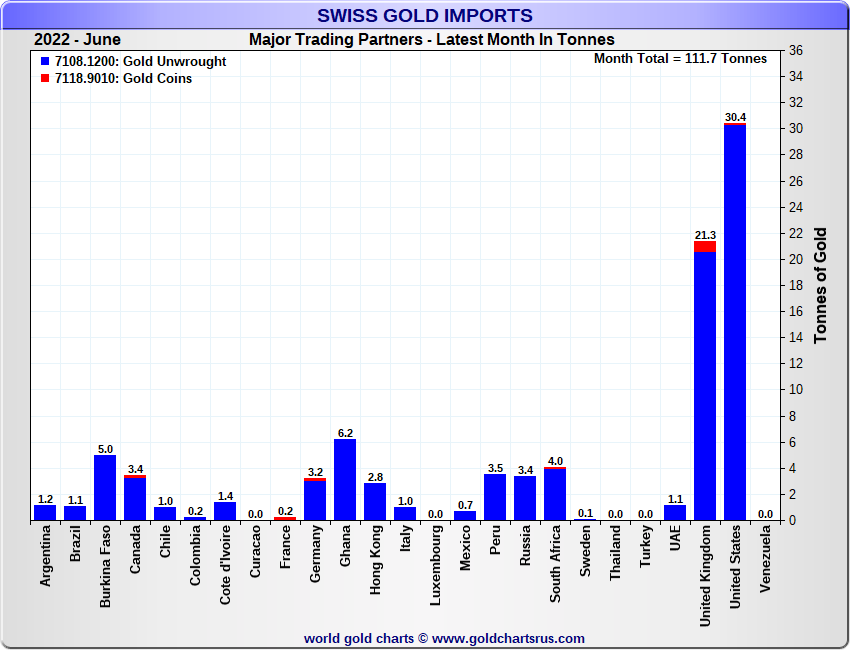Click the 30.4 value label

coord(735,117)
